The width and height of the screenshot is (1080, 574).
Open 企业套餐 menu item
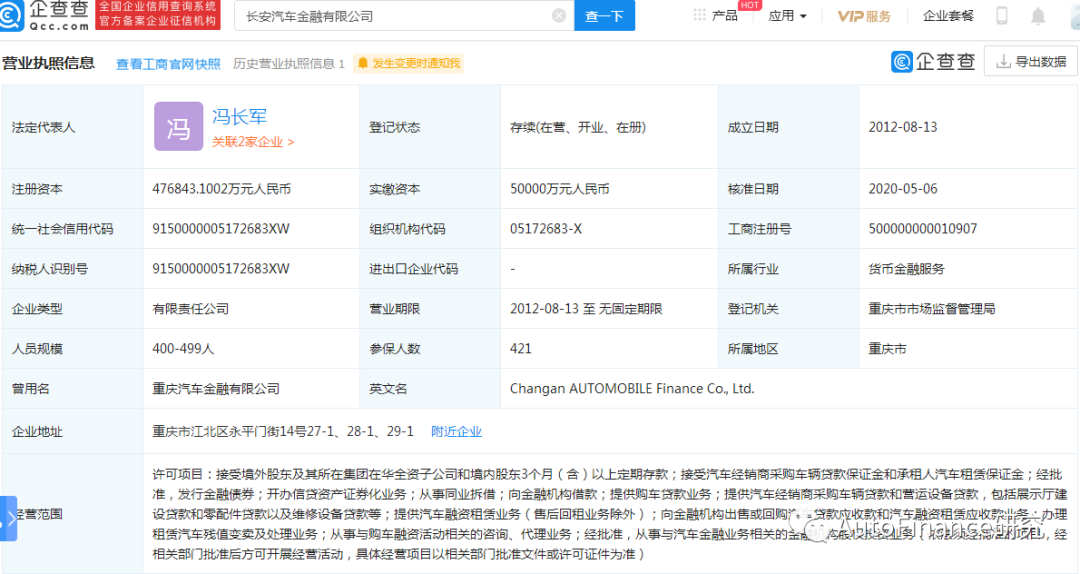coord(948,16)
